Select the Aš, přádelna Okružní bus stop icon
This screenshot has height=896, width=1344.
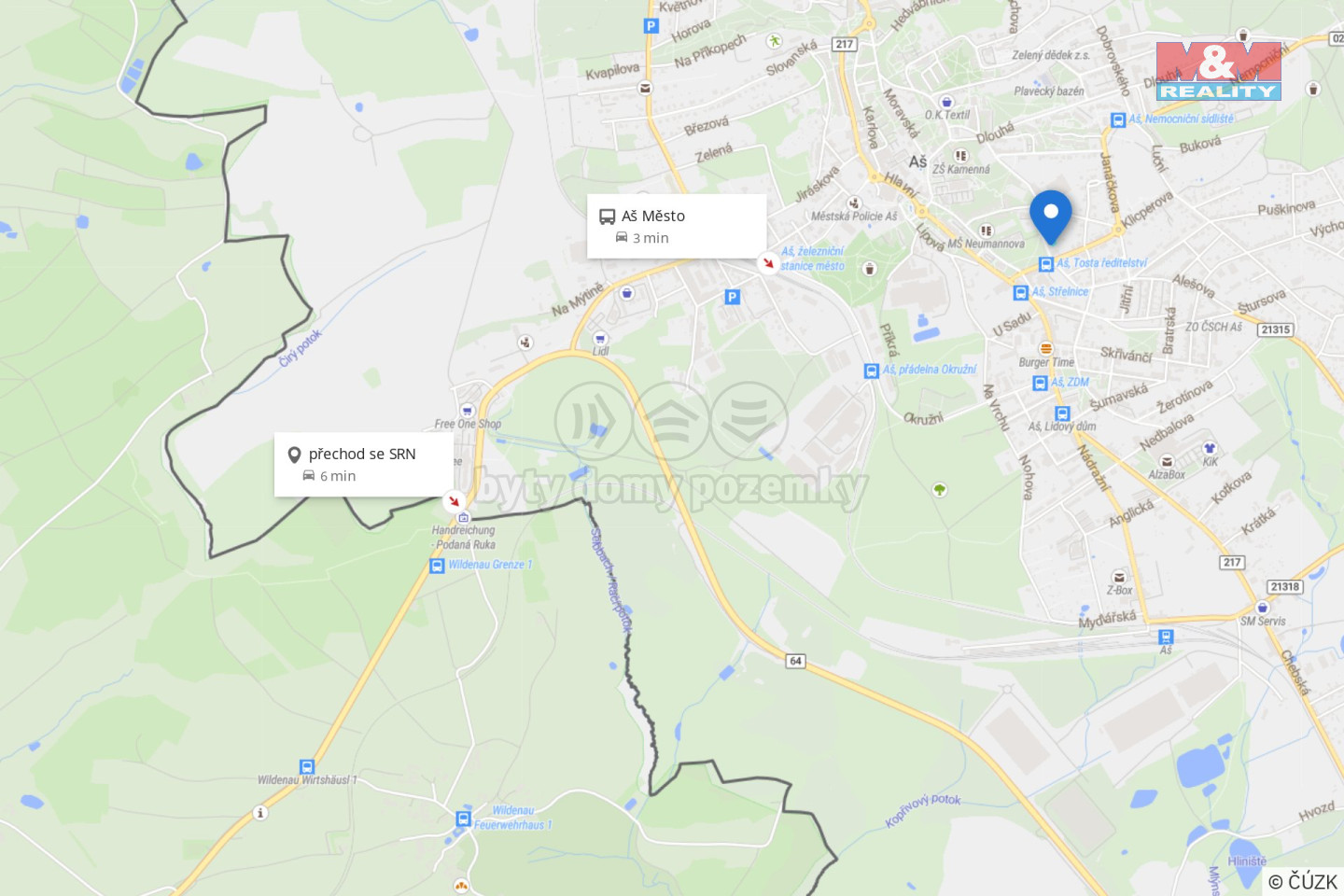click(x=872, y=371)
